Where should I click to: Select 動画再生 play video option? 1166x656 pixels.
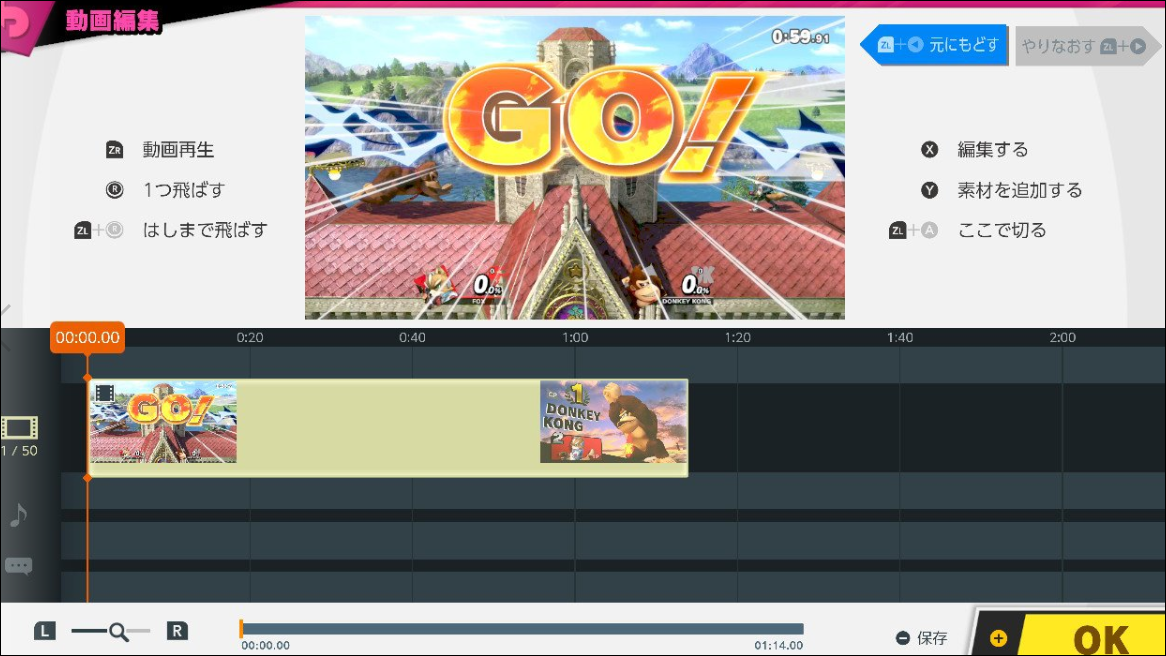178,149
